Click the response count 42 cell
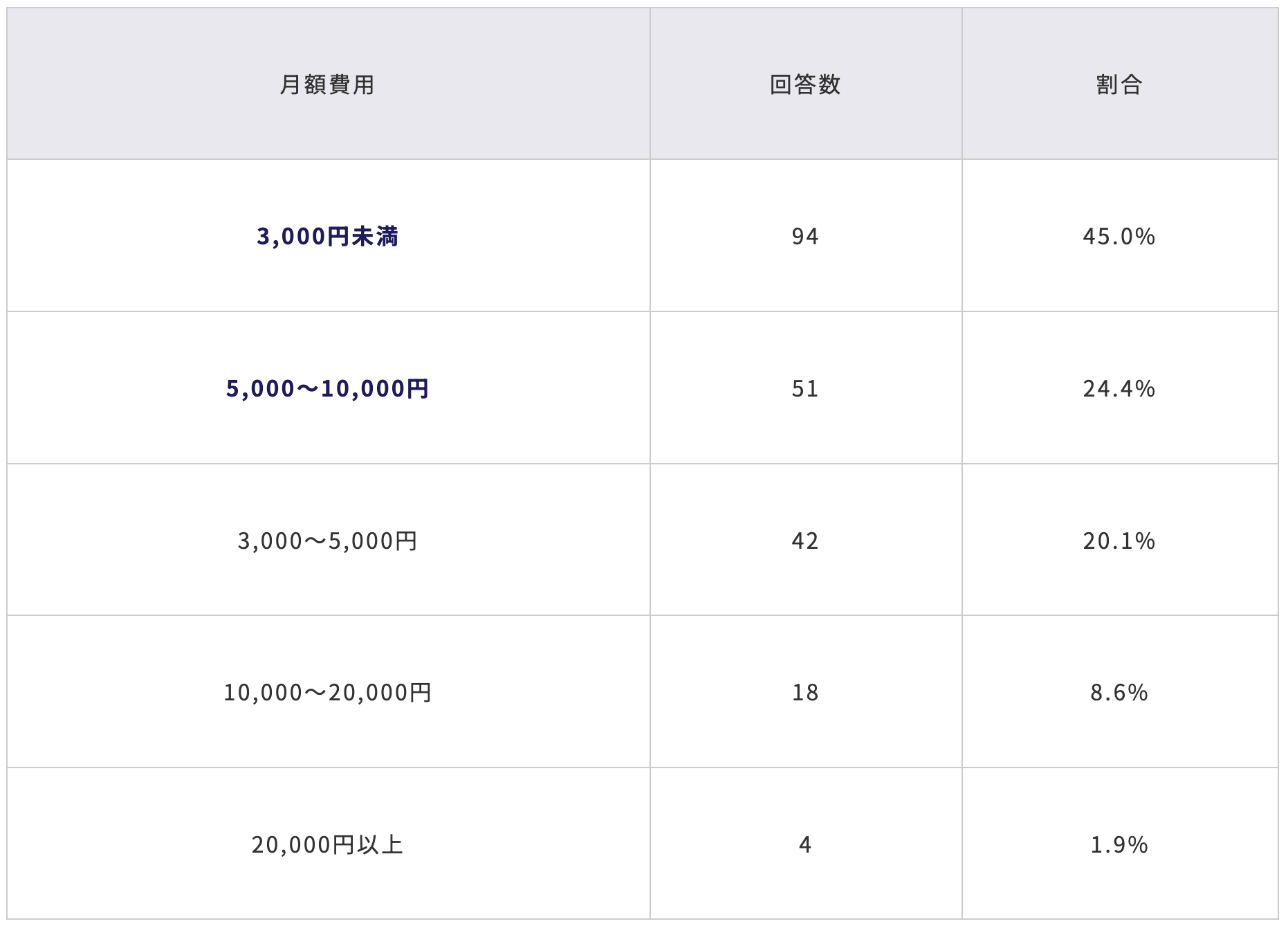The height and width of the screenshot is (926, 1288). 805,541
